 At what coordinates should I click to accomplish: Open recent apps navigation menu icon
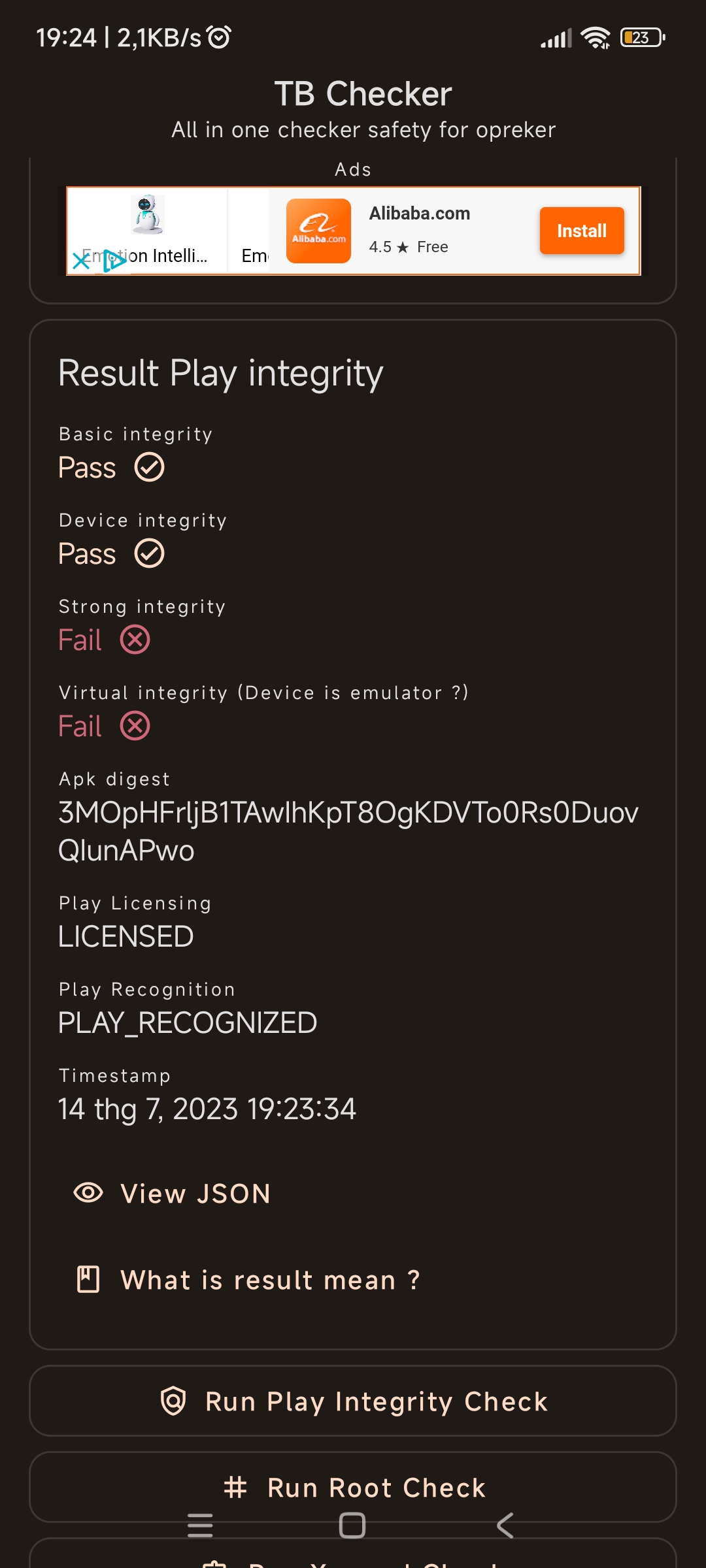[200, 1526]
